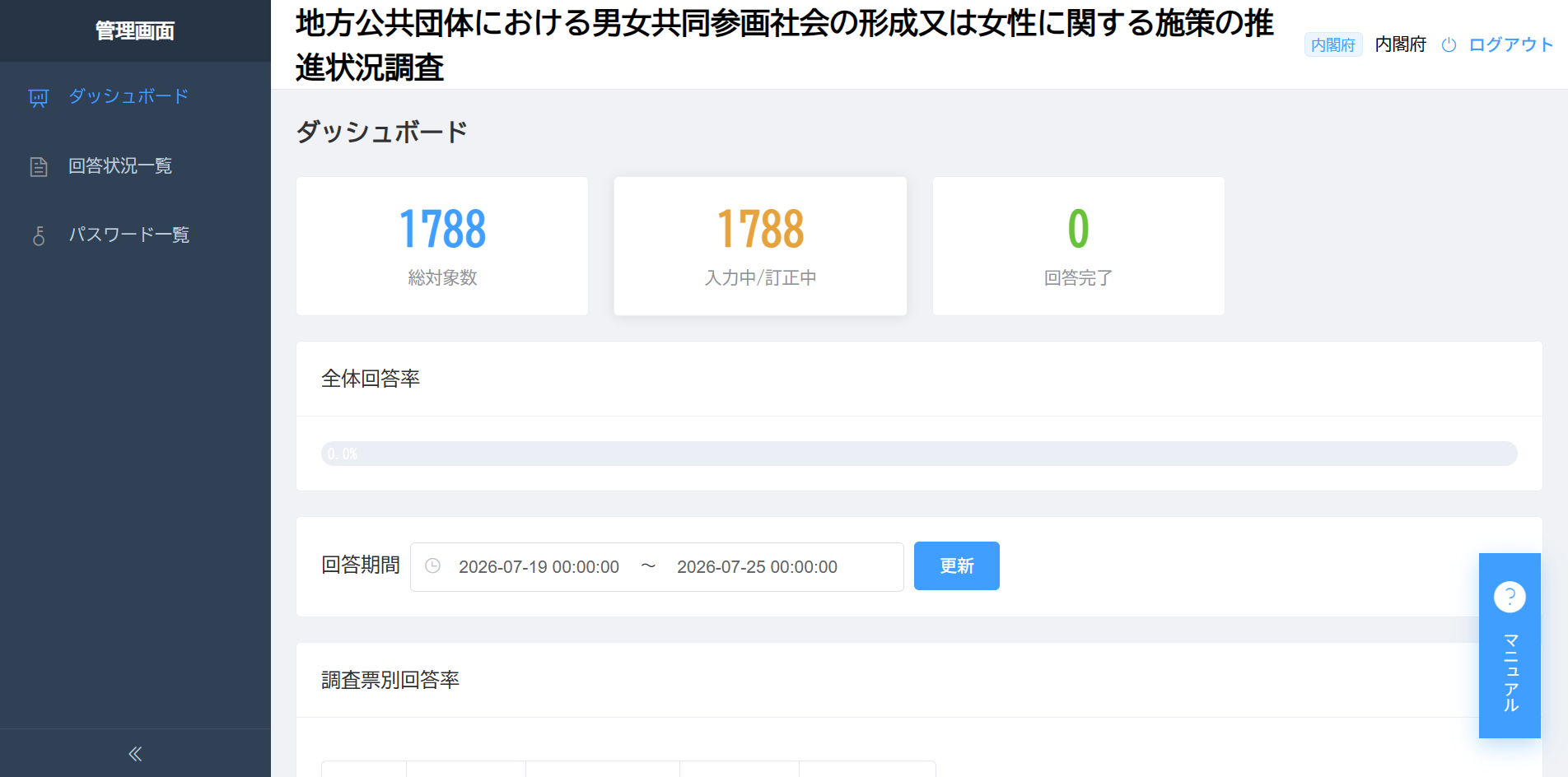Click the clock icon in date range field
This screenshot has height=777, width=1568.
[432, 566]
